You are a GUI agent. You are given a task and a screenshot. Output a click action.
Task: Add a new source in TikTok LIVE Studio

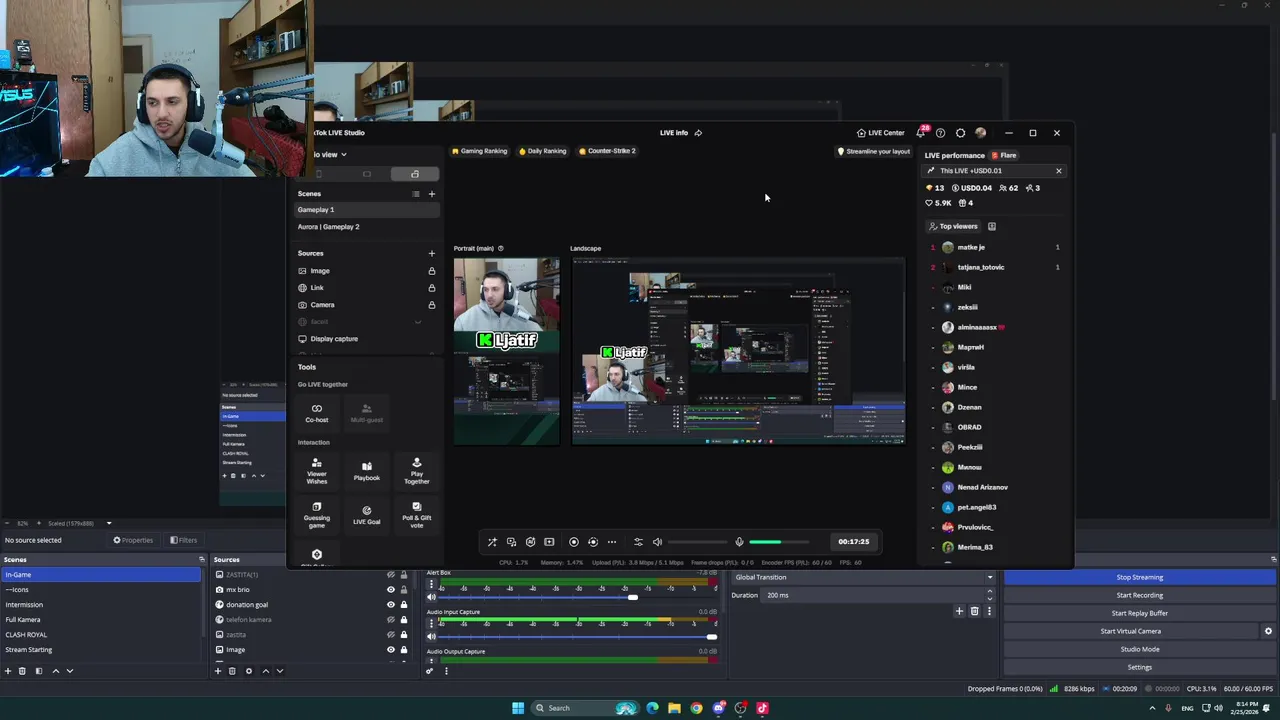tap(432, 253)
